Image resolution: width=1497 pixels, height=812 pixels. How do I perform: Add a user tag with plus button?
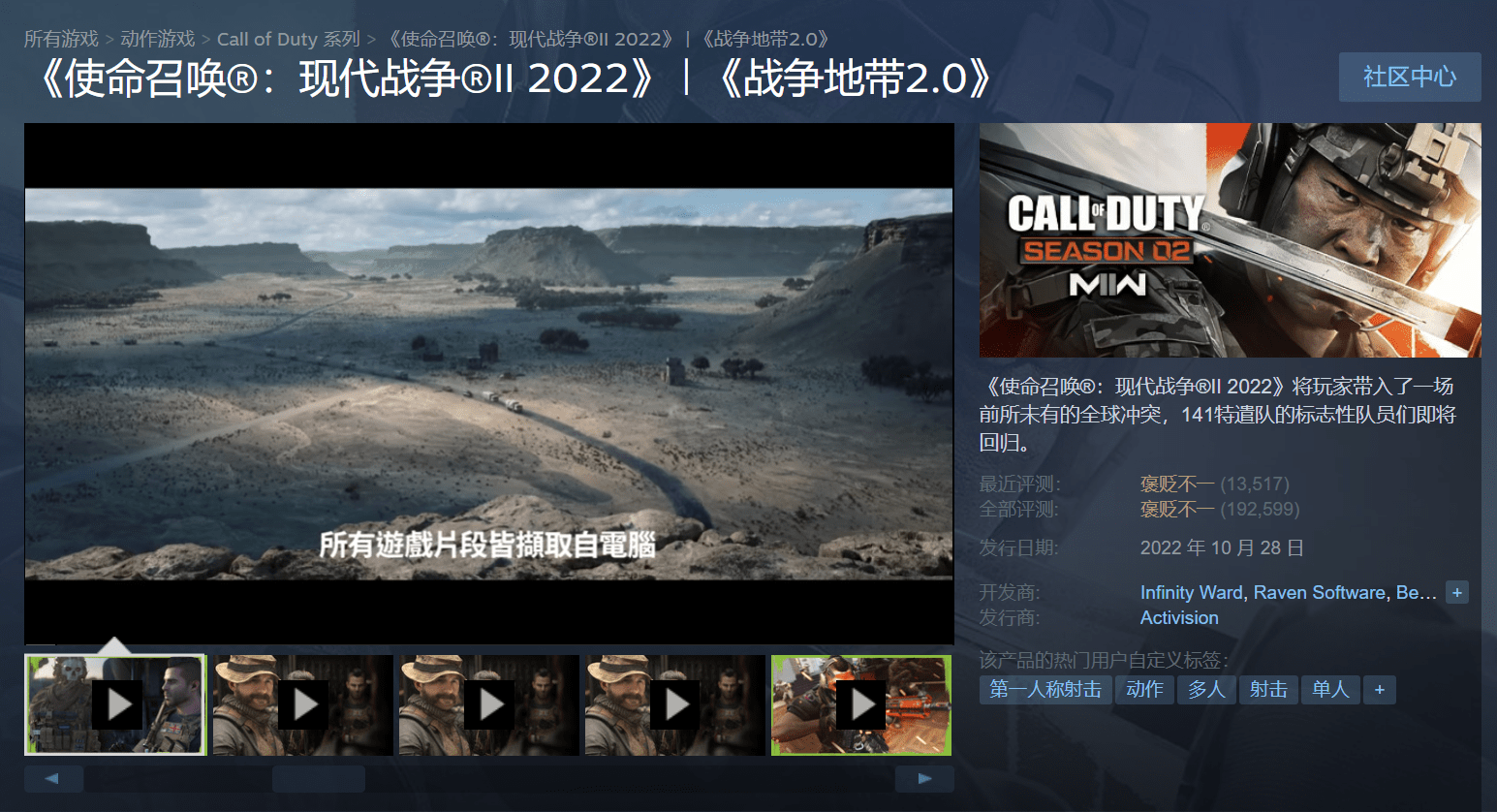click(1380, 689)
